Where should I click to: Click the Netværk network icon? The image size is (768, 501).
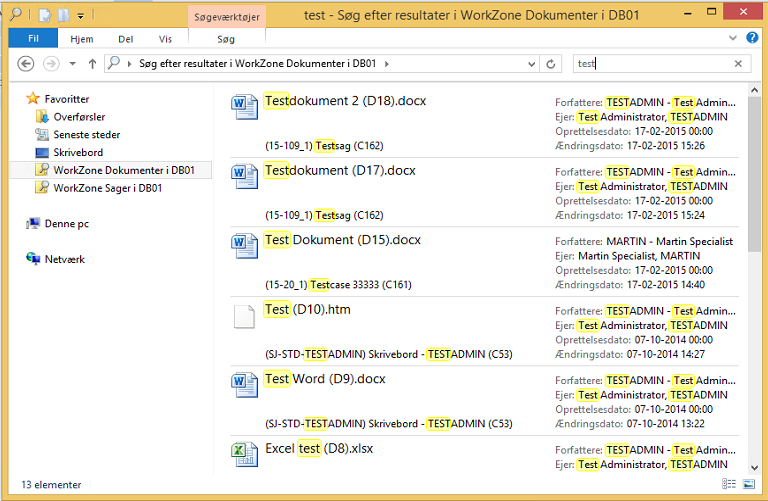coord(33,259)
